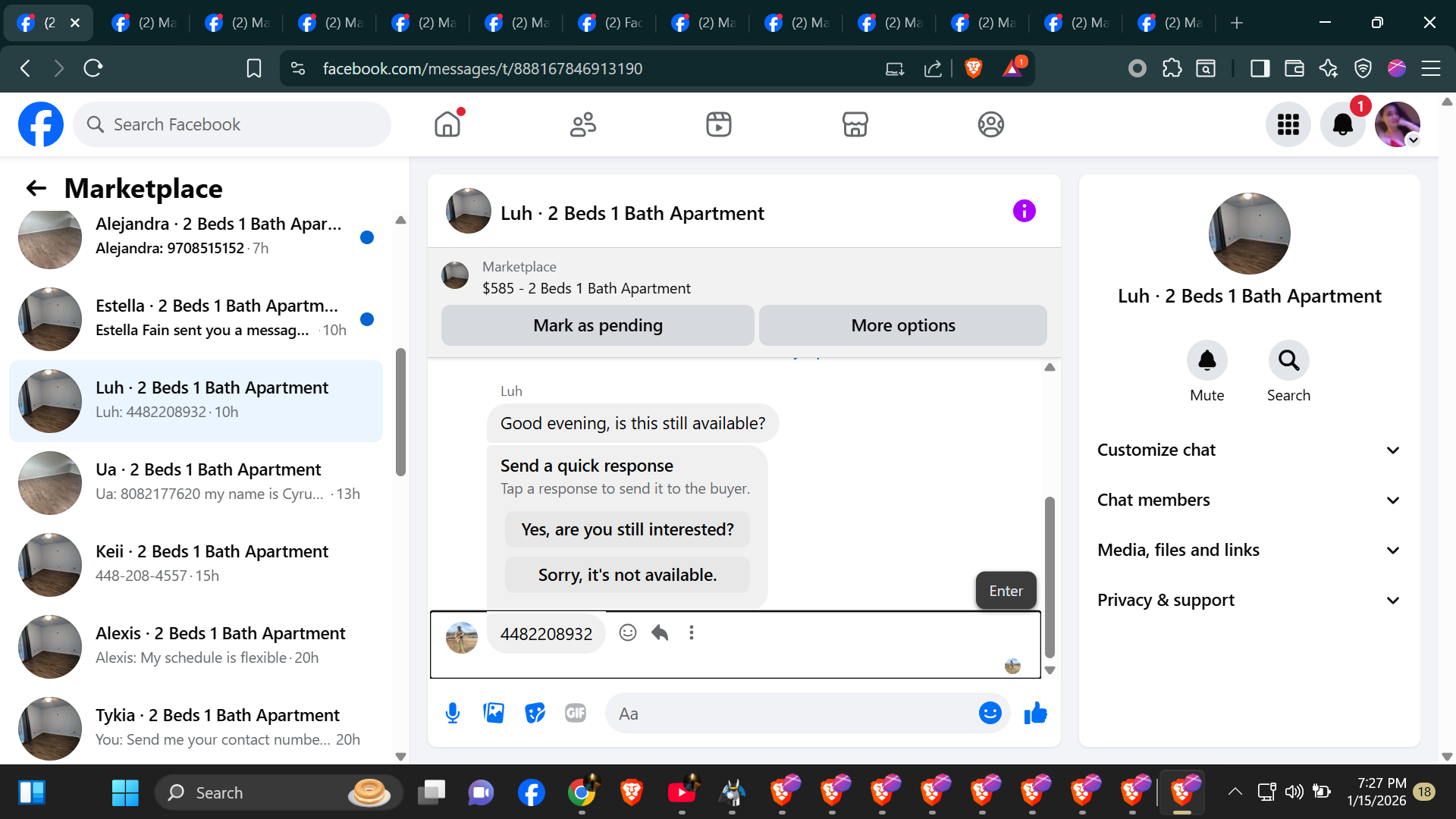Click the voice clip microphone icon
Viewport: 1456px width, 819px height.
[453, 713]
